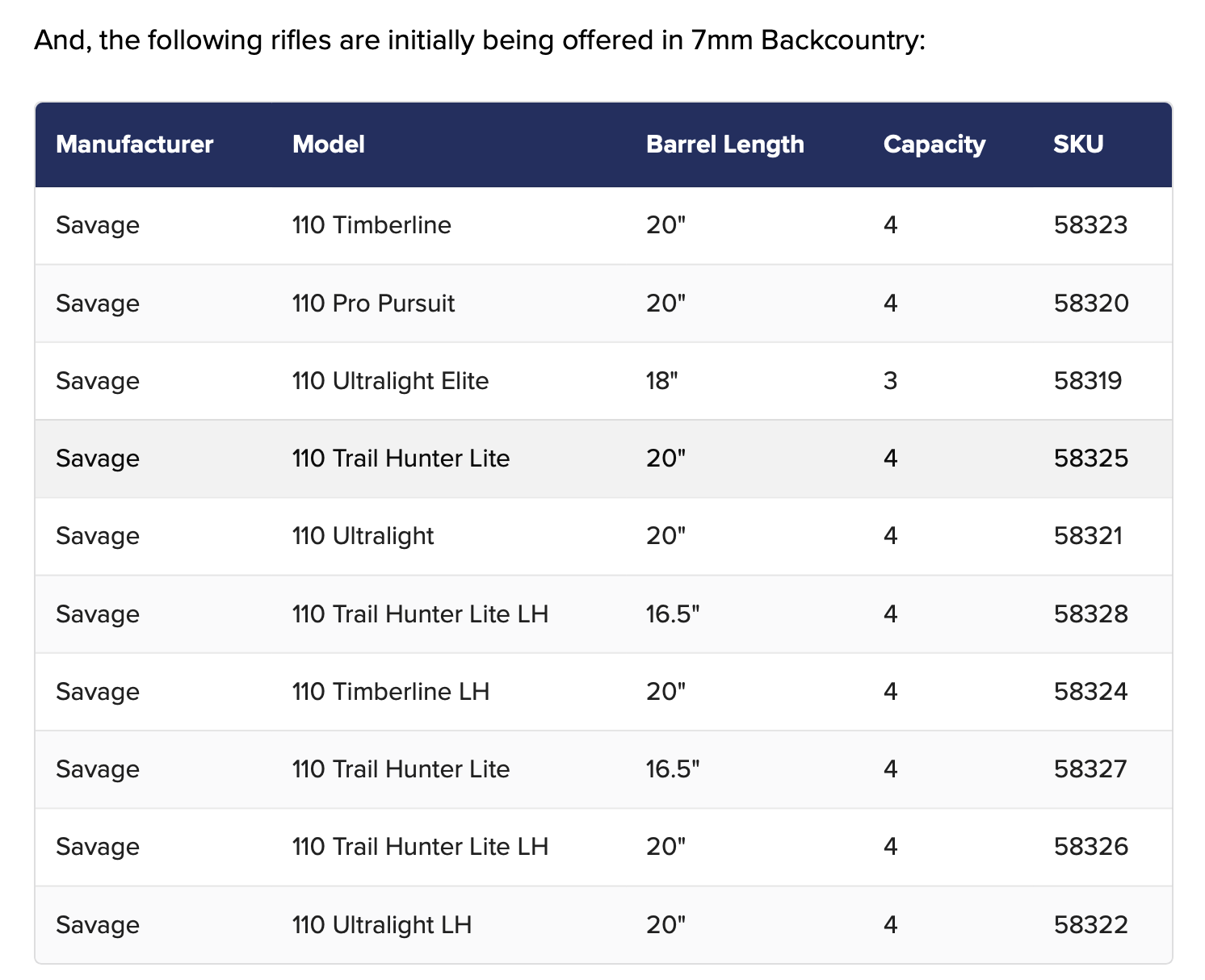This screenshot has height=980, width=1205.
Task: Click SKU 58326 cell
Action: pos(1090,847)
